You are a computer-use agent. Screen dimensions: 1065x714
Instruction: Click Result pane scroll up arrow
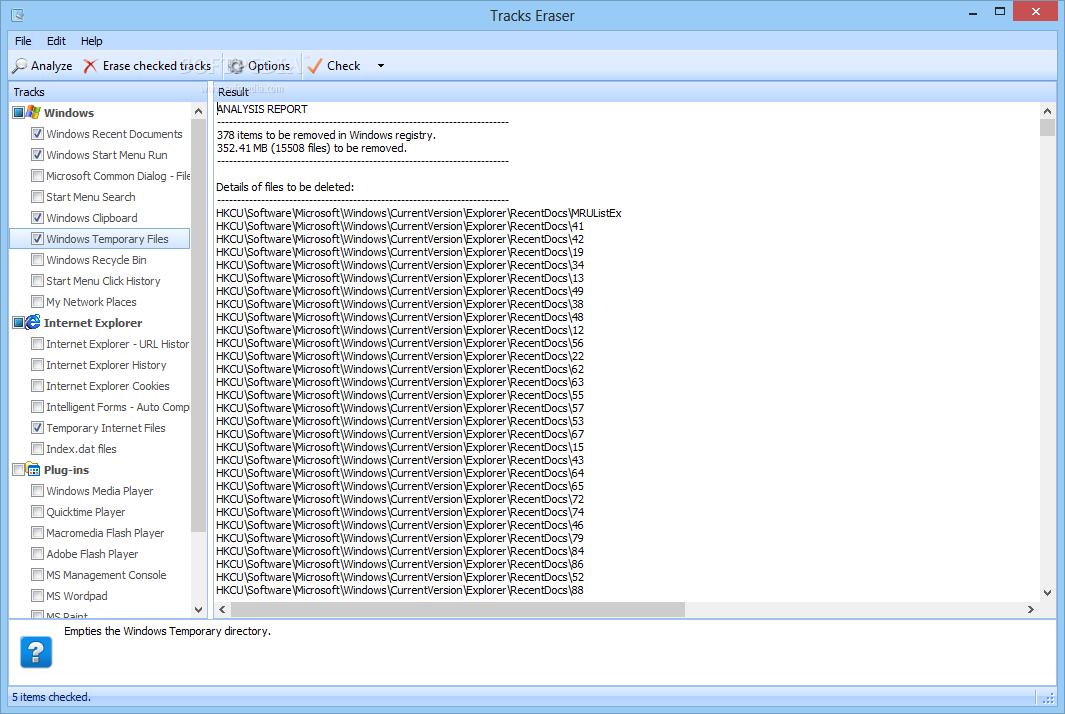click(x=1047, y=111)
